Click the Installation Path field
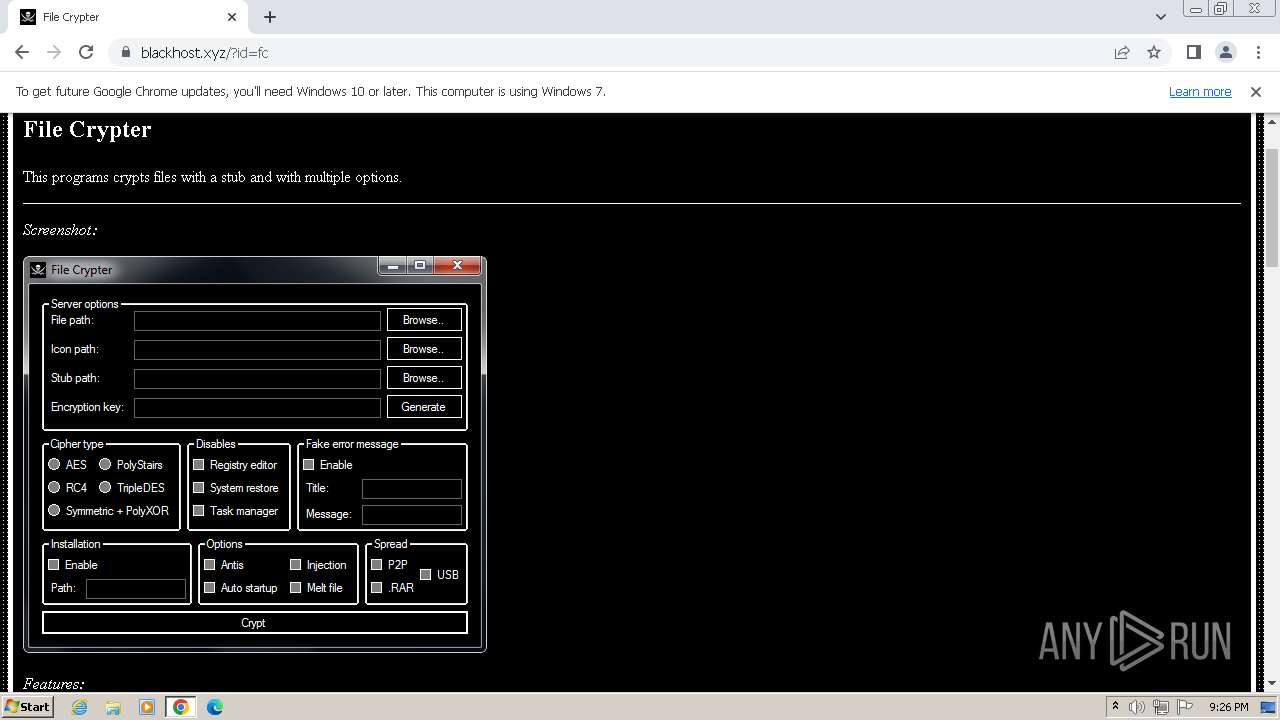Image resolution: width=1280 pixels, height=720 pixels. tap(136, 588)
